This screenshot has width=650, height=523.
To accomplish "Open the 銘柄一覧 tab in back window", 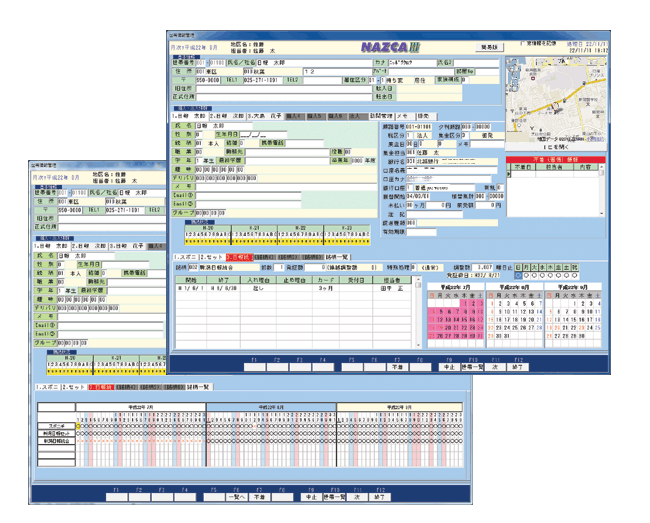I will point(199,387).
